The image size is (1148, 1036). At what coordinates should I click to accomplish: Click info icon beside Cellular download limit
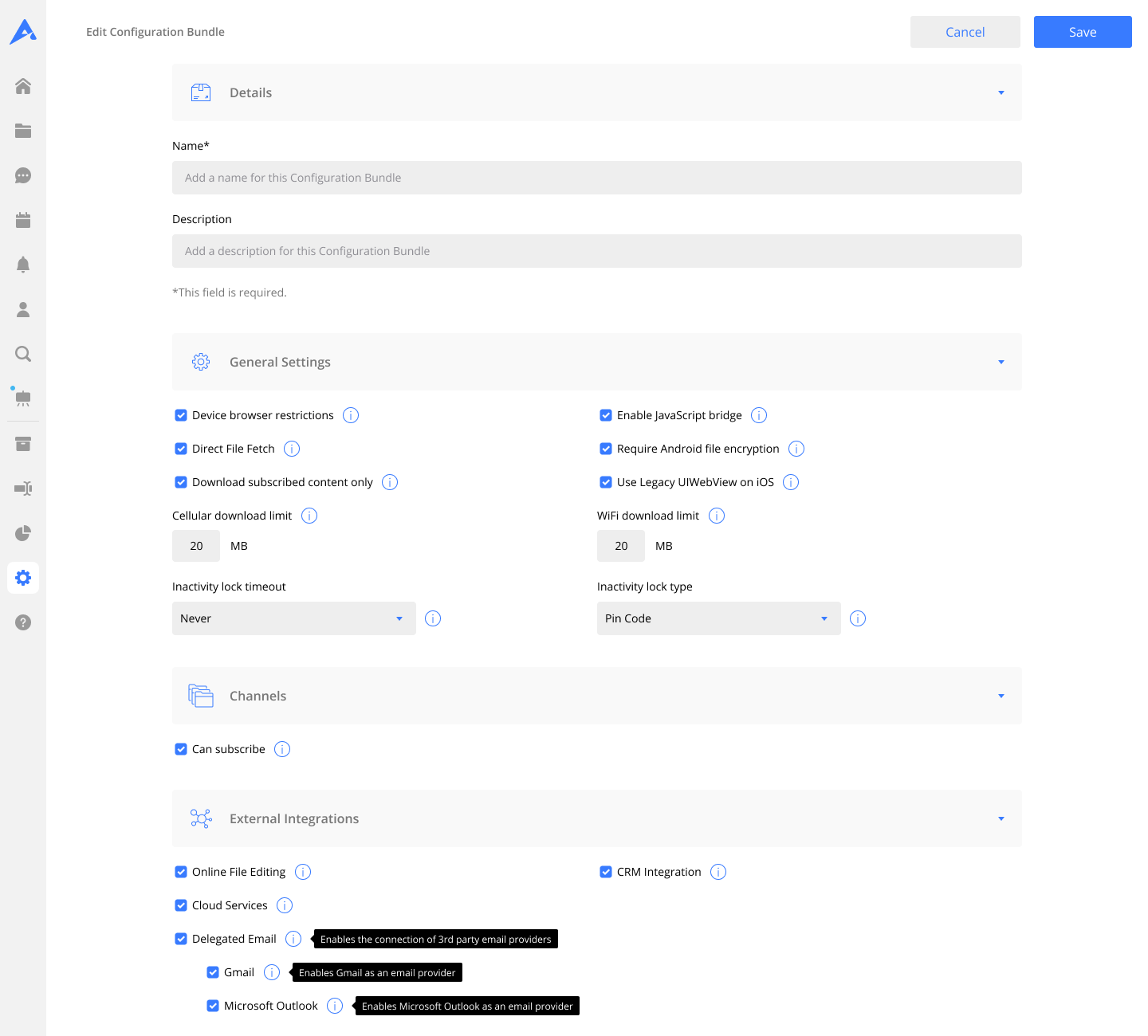309,516
